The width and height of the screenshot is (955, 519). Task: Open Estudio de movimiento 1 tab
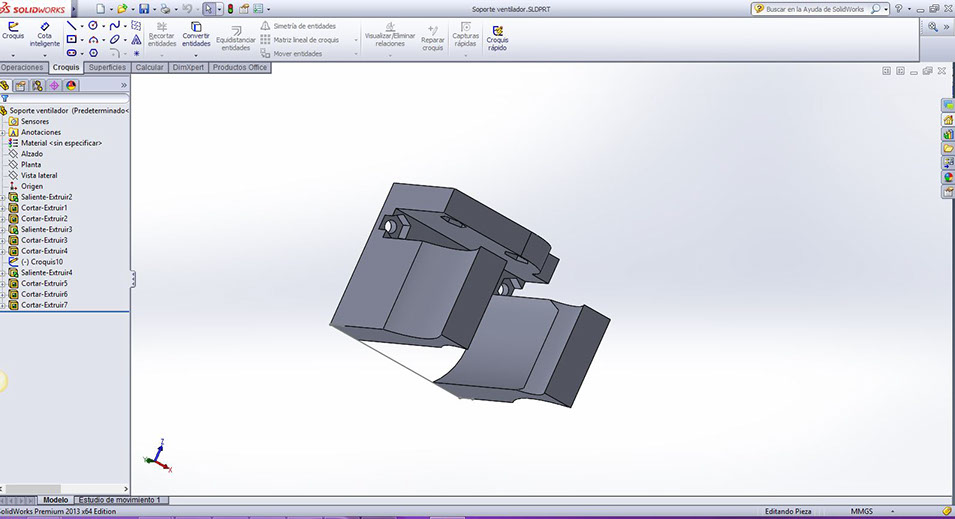(x=120, y=500)
